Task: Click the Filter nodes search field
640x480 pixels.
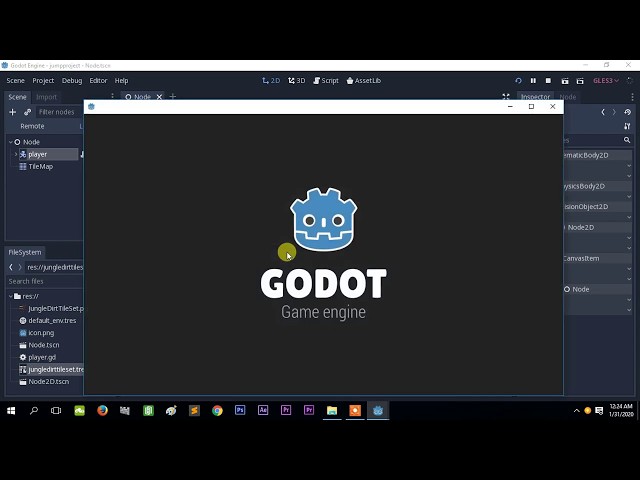Action: [59, 112]
